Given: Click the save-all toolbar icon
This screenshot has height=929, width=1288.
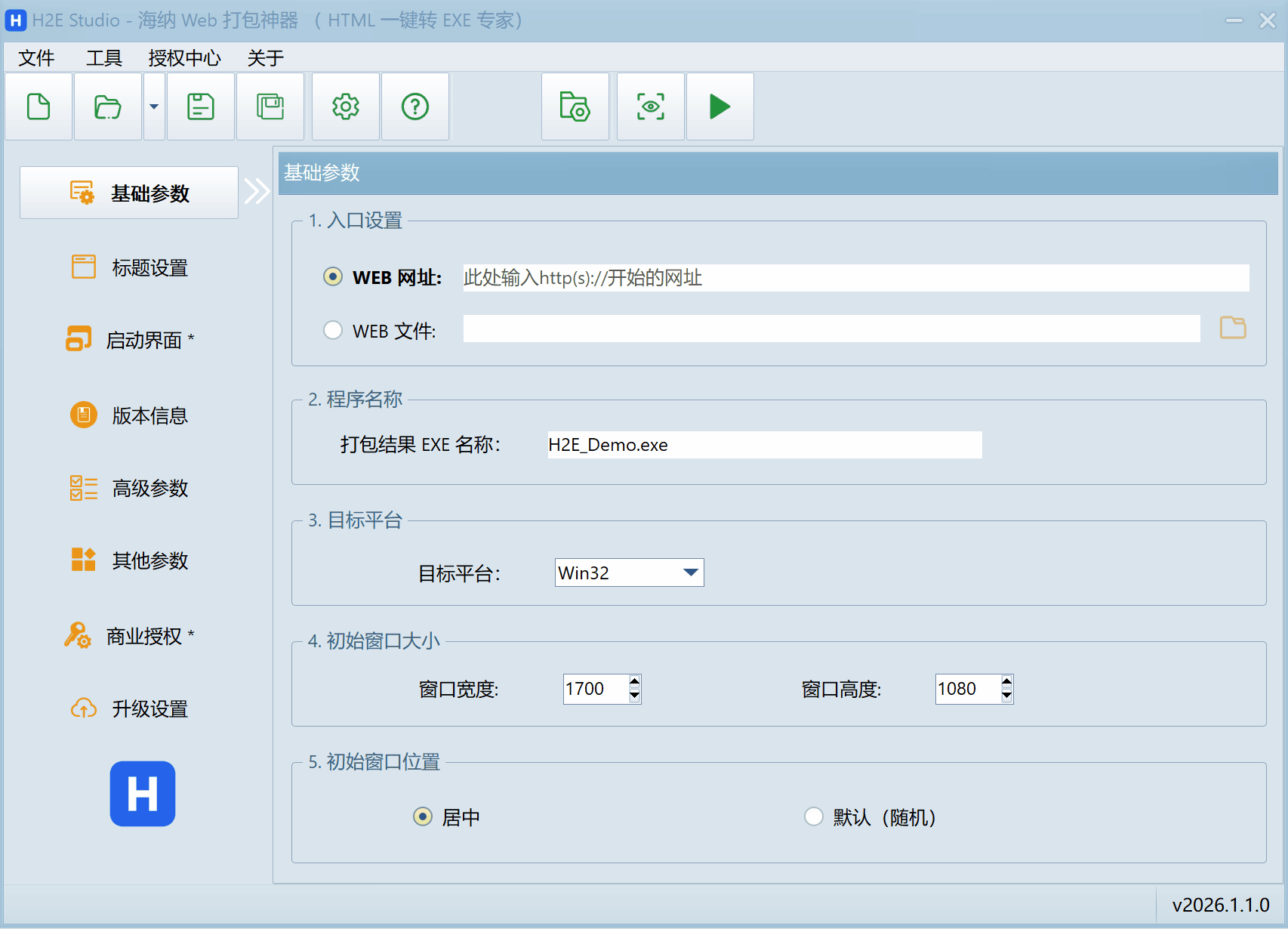Looking at the screenshot, I should (270, 106).
